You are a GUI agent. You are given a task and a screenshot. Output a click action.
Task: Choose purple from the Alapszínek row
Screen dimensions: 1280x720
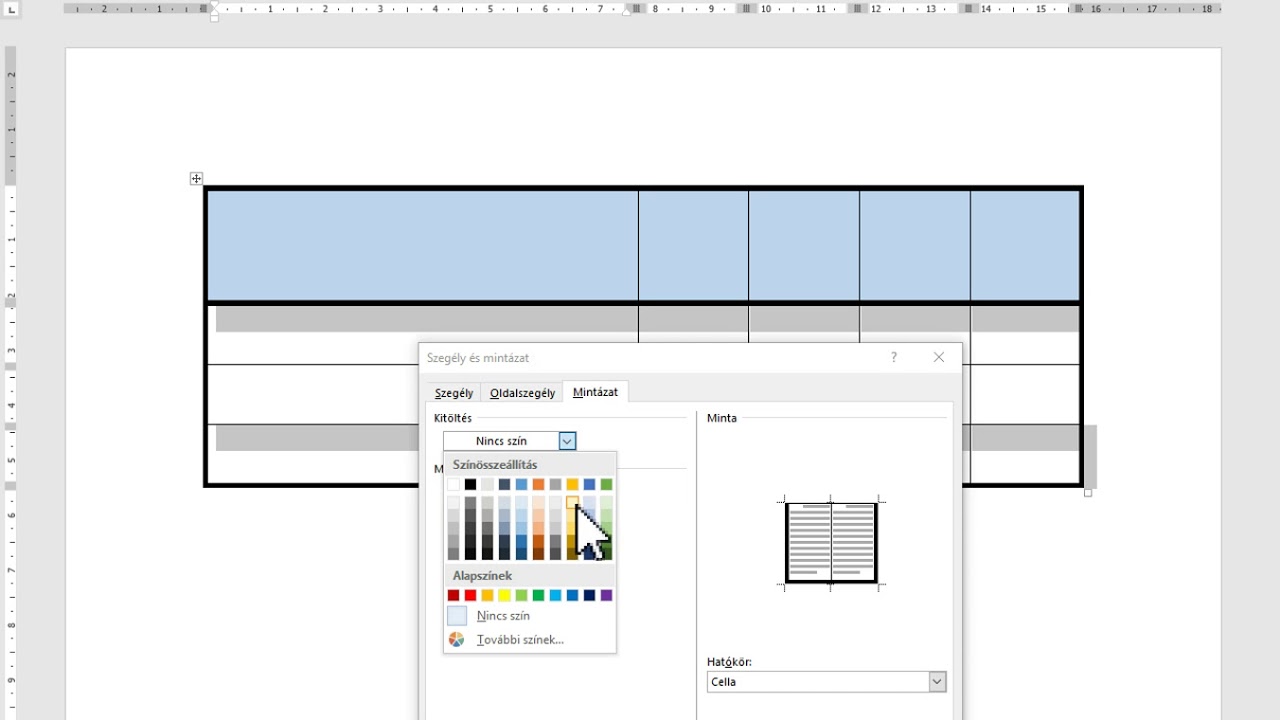tap(607, 595)
